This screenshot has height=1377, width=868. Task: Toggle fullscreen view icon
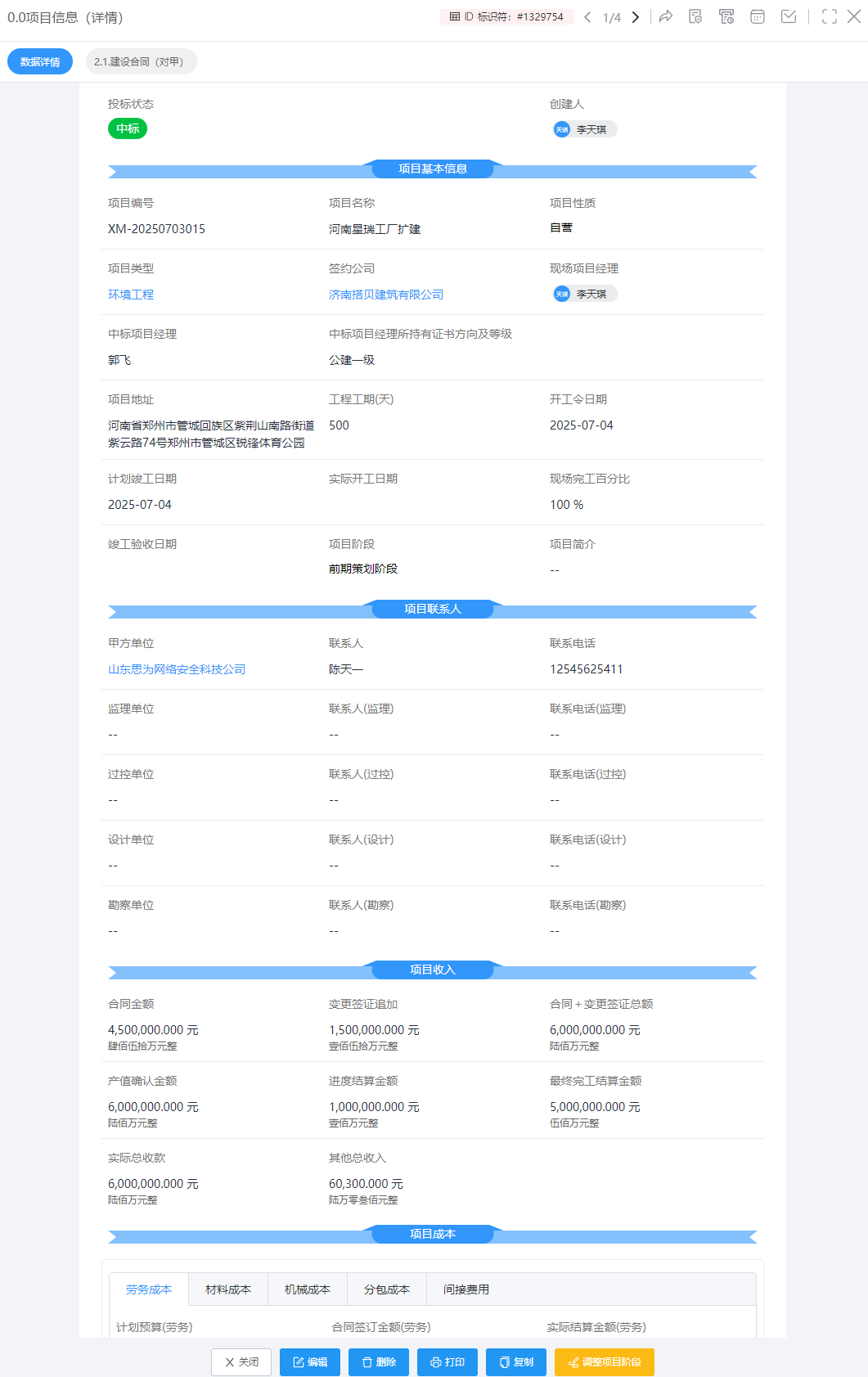(830, 16)
